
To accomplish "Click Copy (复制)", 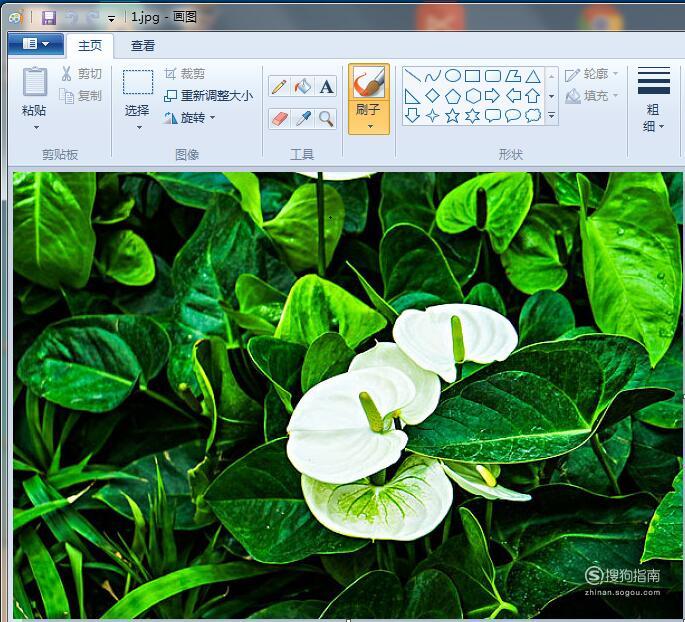I will [x=82, y=96].
